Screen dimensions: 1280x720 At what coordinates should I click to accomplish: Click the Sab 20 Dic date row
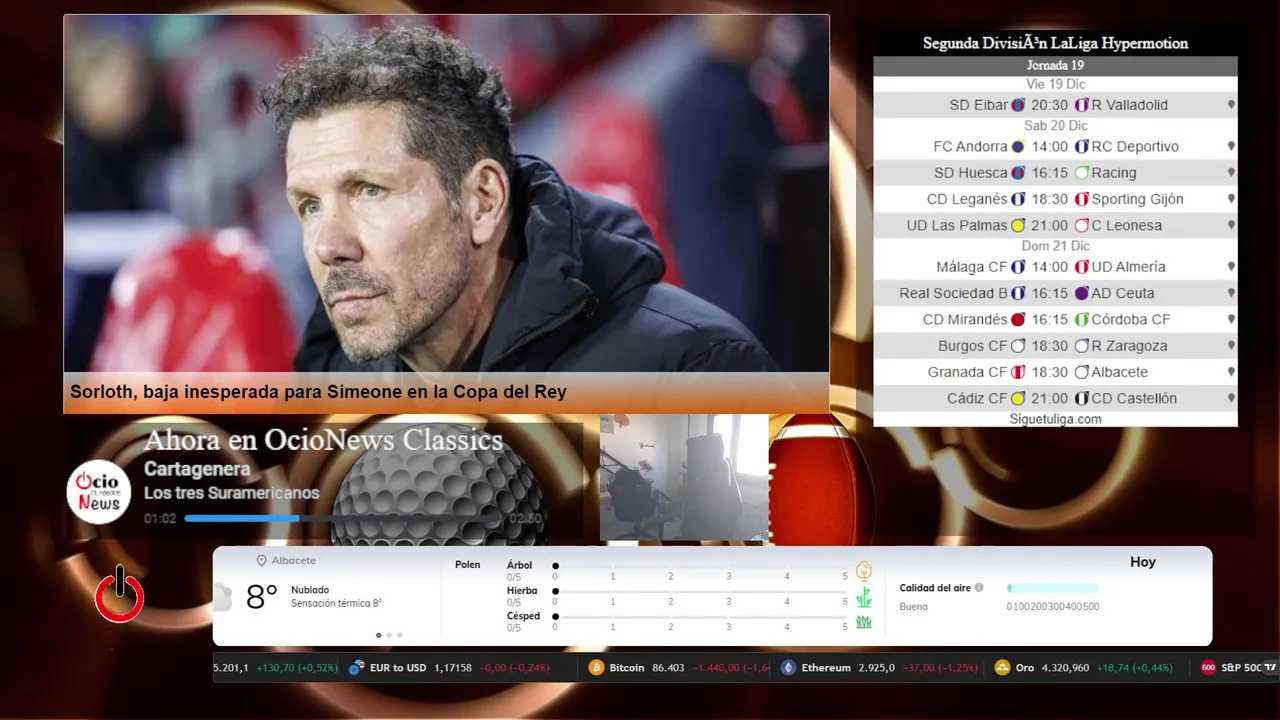point(1055,126)
